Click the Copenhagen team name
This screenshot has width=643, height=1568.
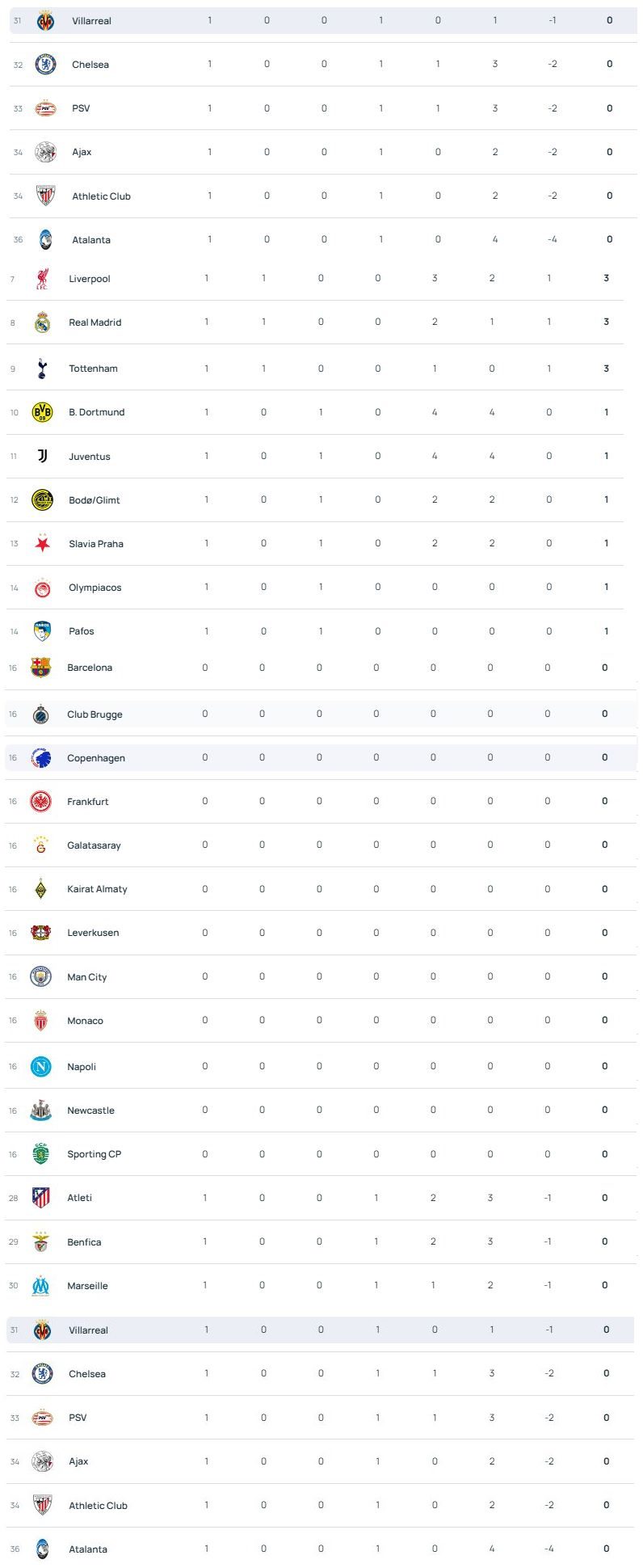coord(96,758)
